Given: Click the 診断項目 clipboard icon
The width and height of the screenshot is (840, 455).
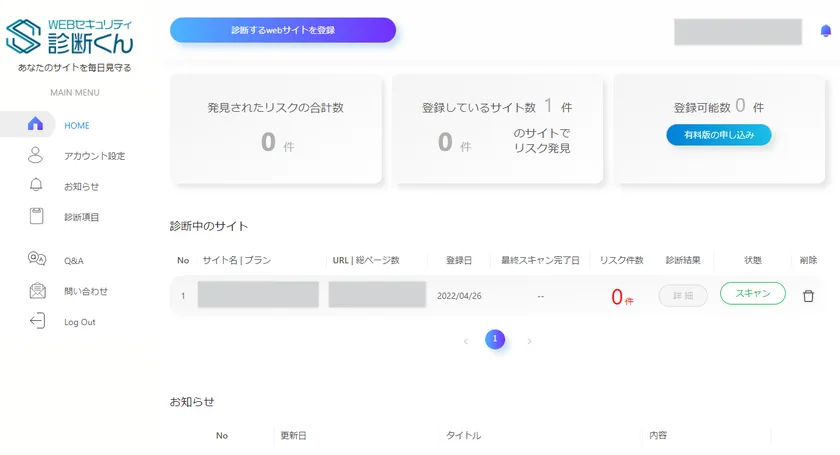Looking at the screenshot, I should tap(36, 215).
